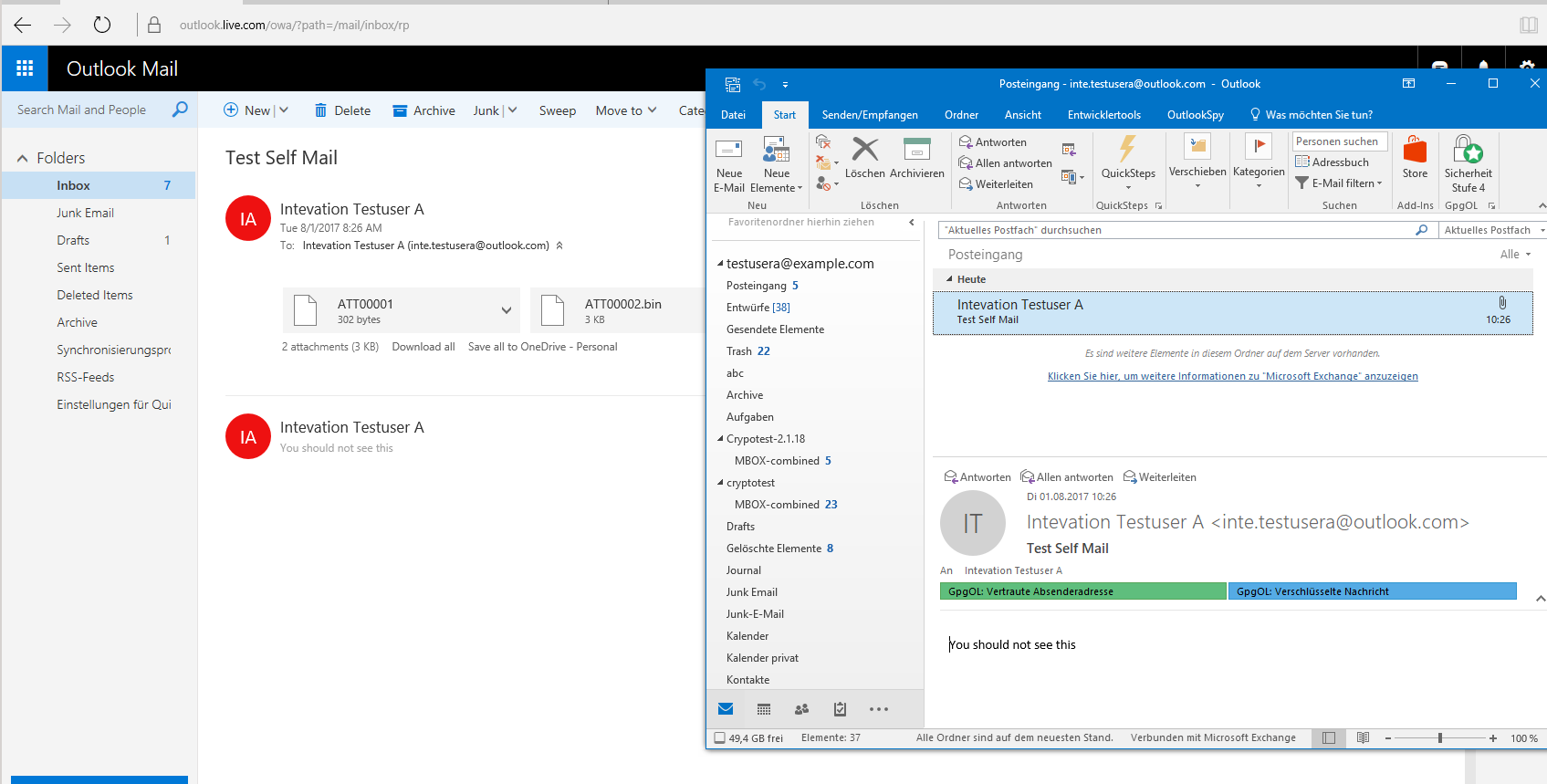
Task: Open the People view icon in navigation bar
Action: [802, 709]
